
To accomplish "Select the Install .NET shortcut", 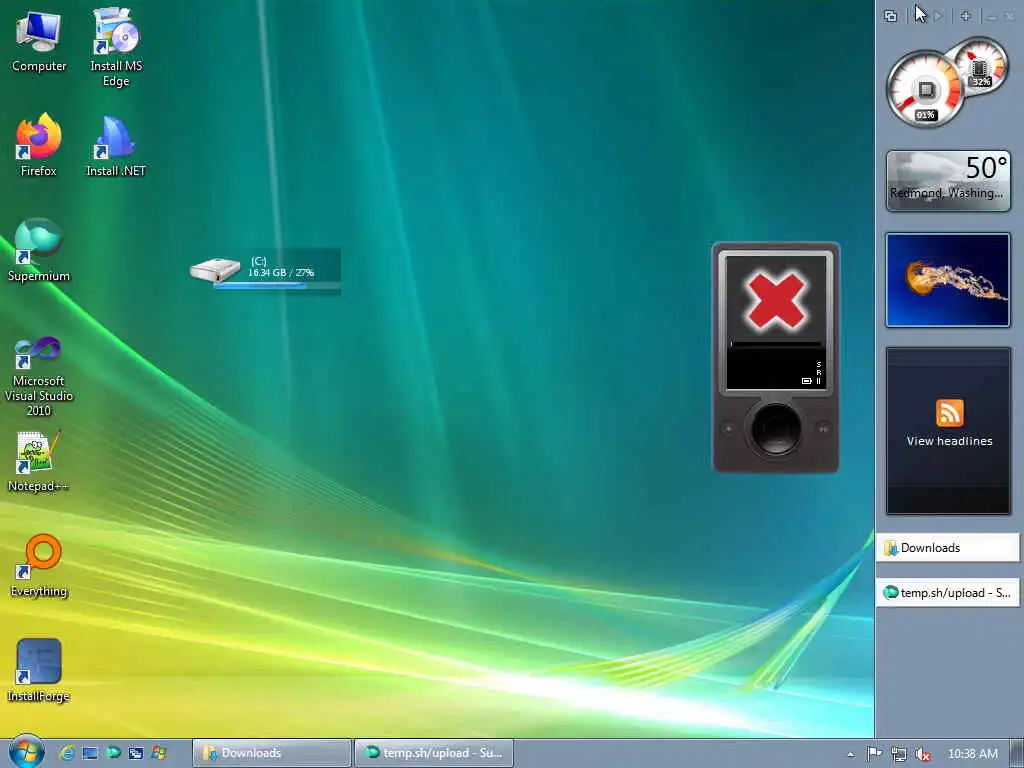I will point(116,145).
